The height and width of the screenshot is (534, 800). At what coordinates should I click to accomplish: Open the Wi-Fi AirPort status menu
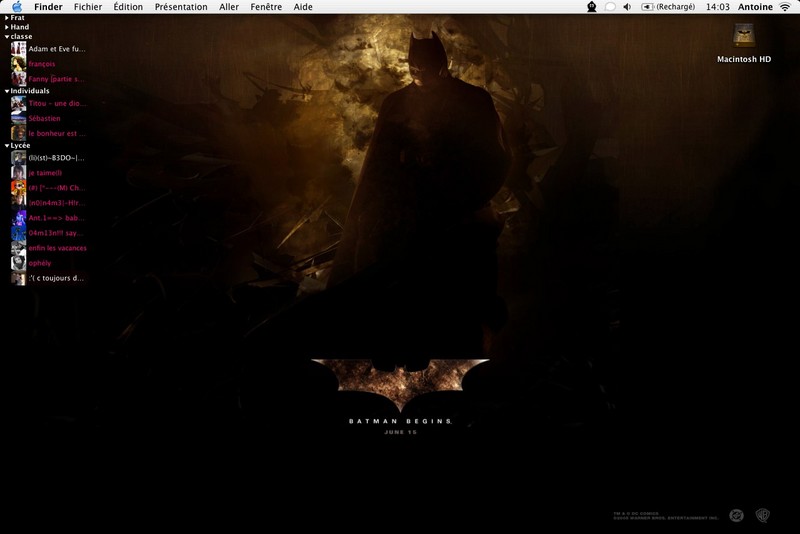coord(785,7)
